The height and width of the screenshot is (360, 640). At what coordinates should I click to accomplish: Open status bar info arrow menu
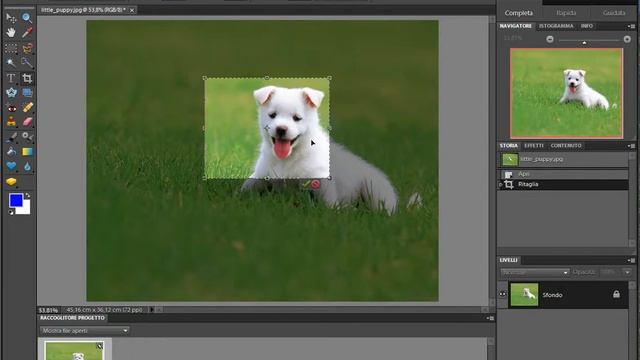click(151, 310)
